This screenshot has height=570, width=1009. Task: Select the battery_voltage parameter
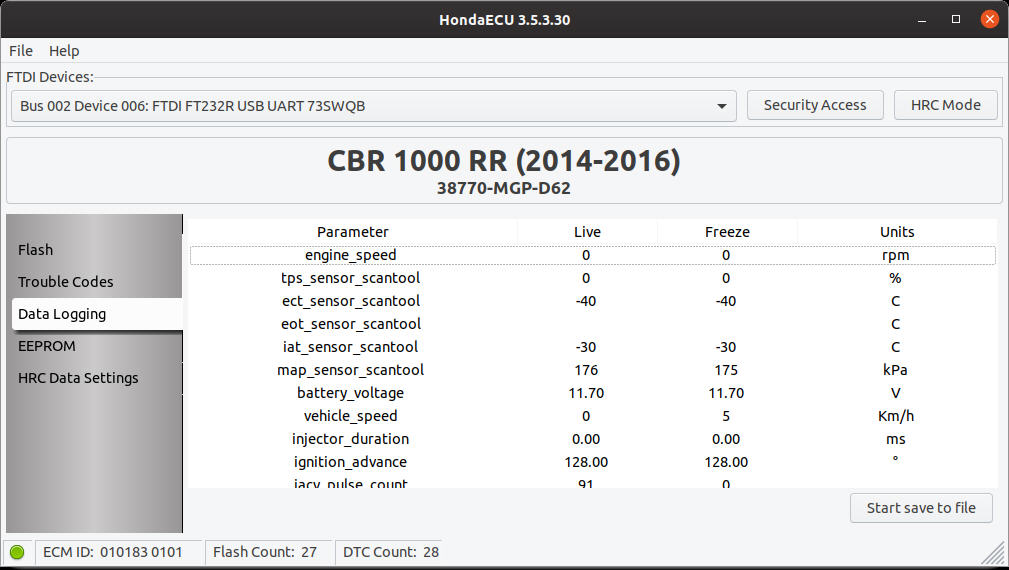351,393
